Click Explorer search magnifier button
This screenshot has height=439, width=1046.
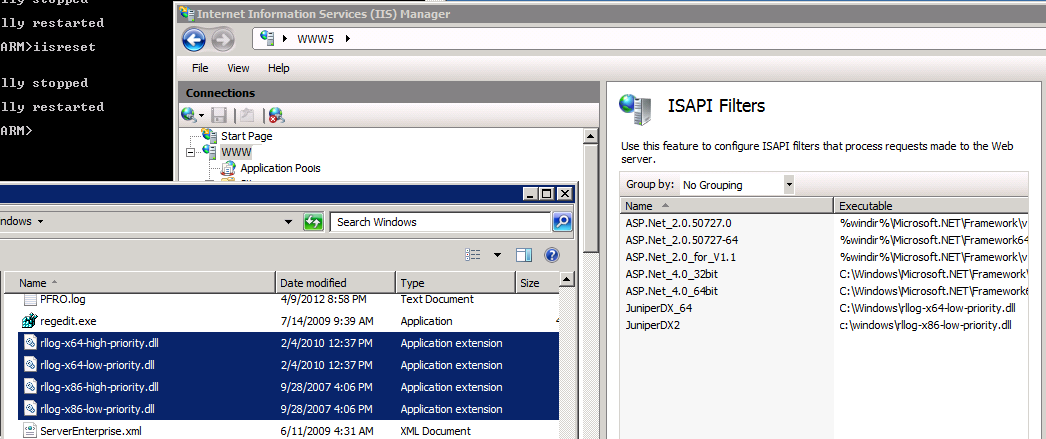(x=562, y=222)
